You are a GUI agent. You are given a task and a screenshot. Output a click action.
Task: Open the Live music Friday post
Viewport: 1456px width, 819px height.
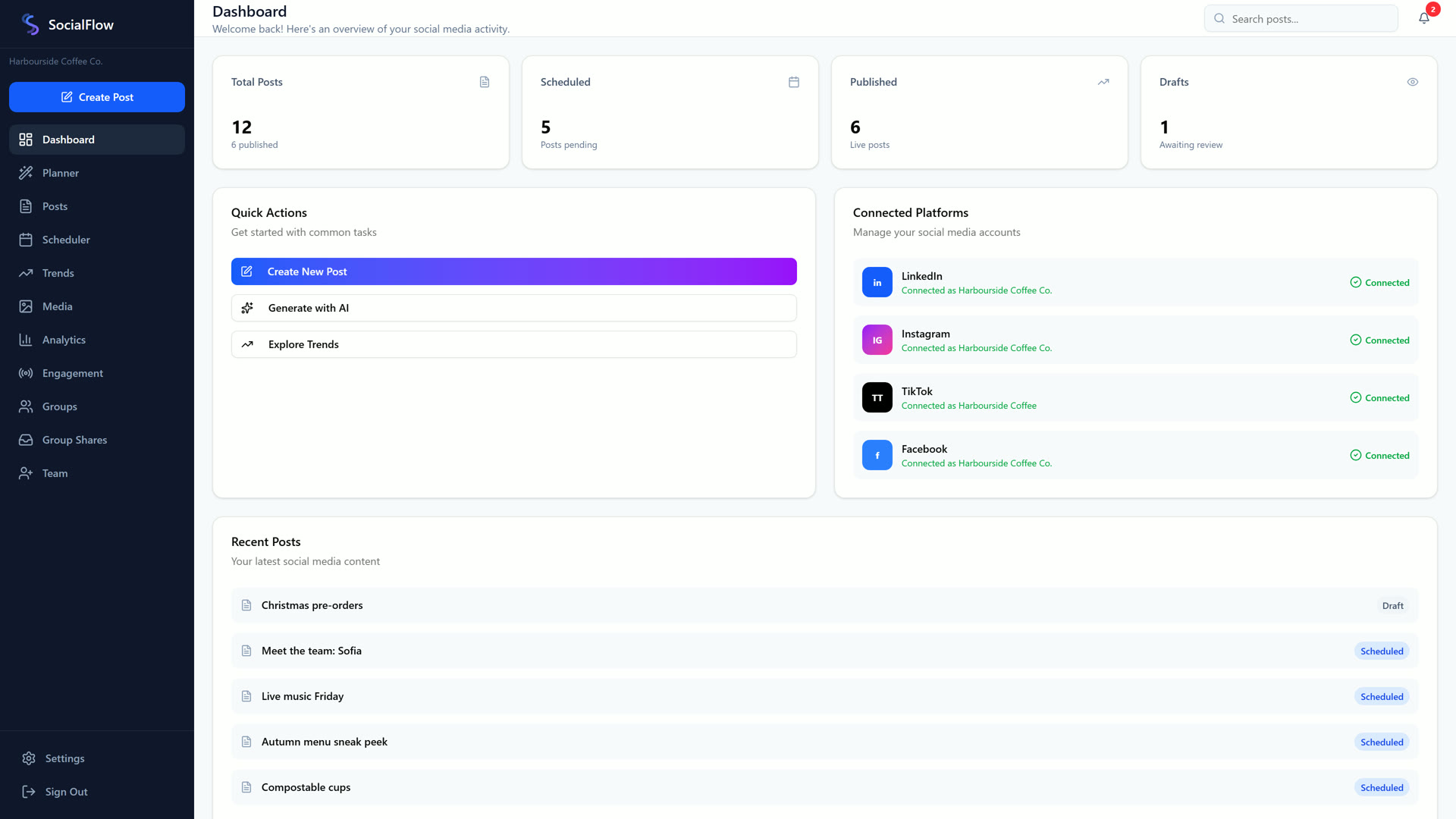pos(825,696)
